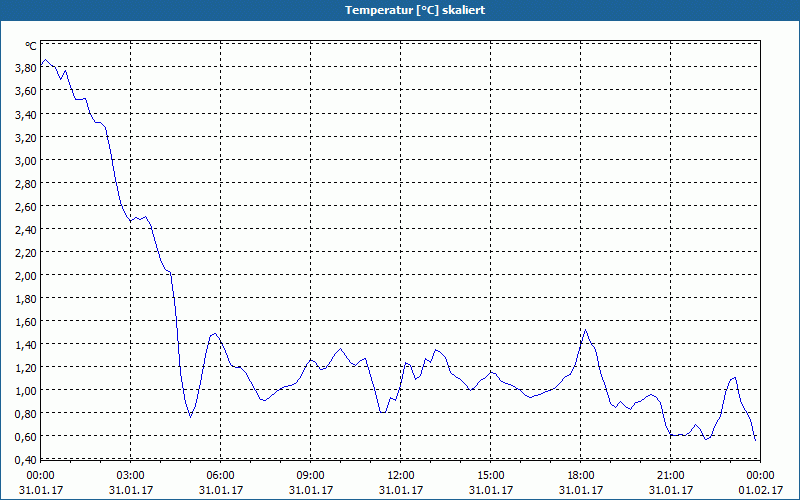Select the 3,00 y-axis value label

26,160
